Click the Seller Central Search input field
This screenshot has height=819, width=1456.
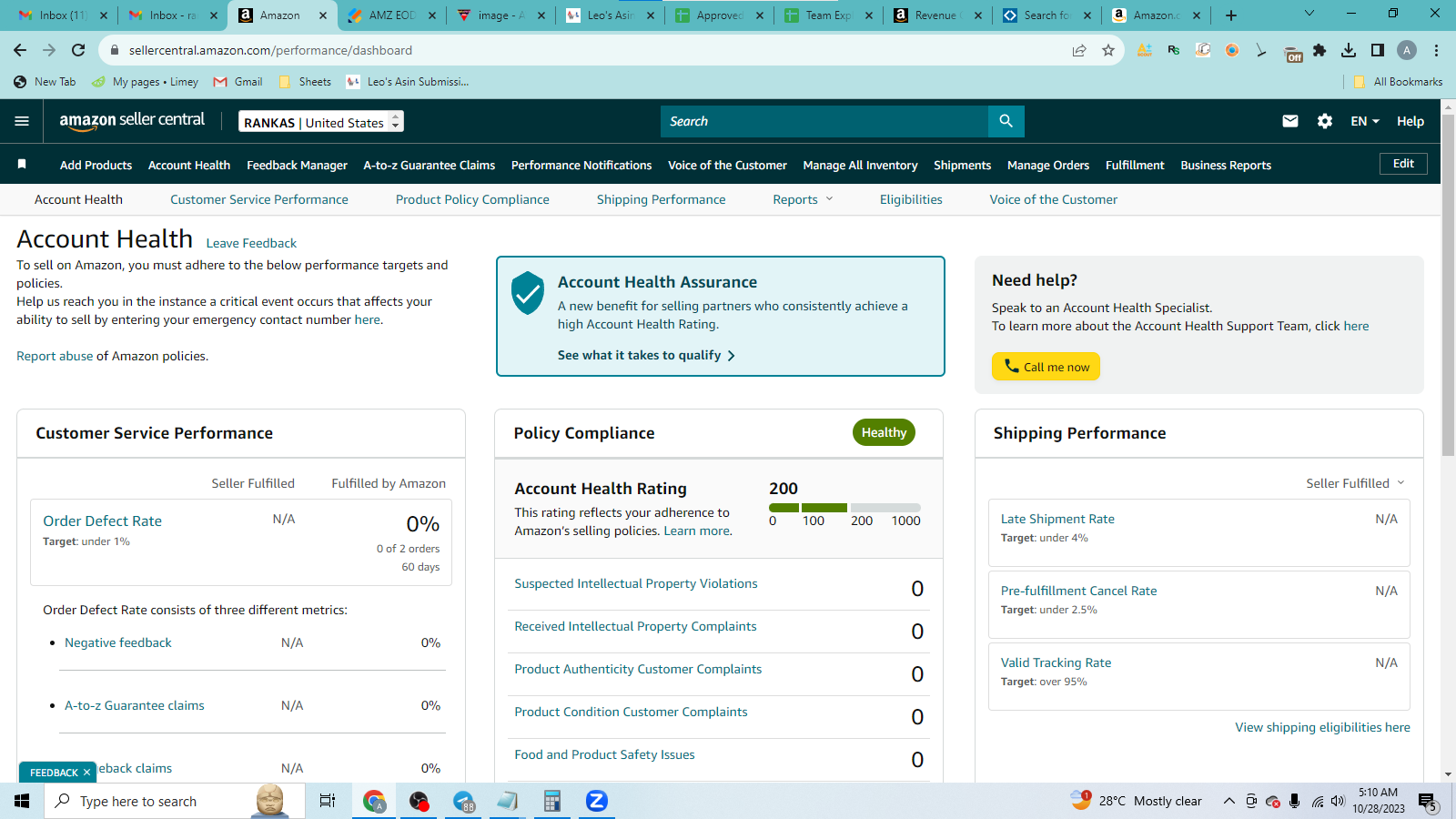coord(824,121)
